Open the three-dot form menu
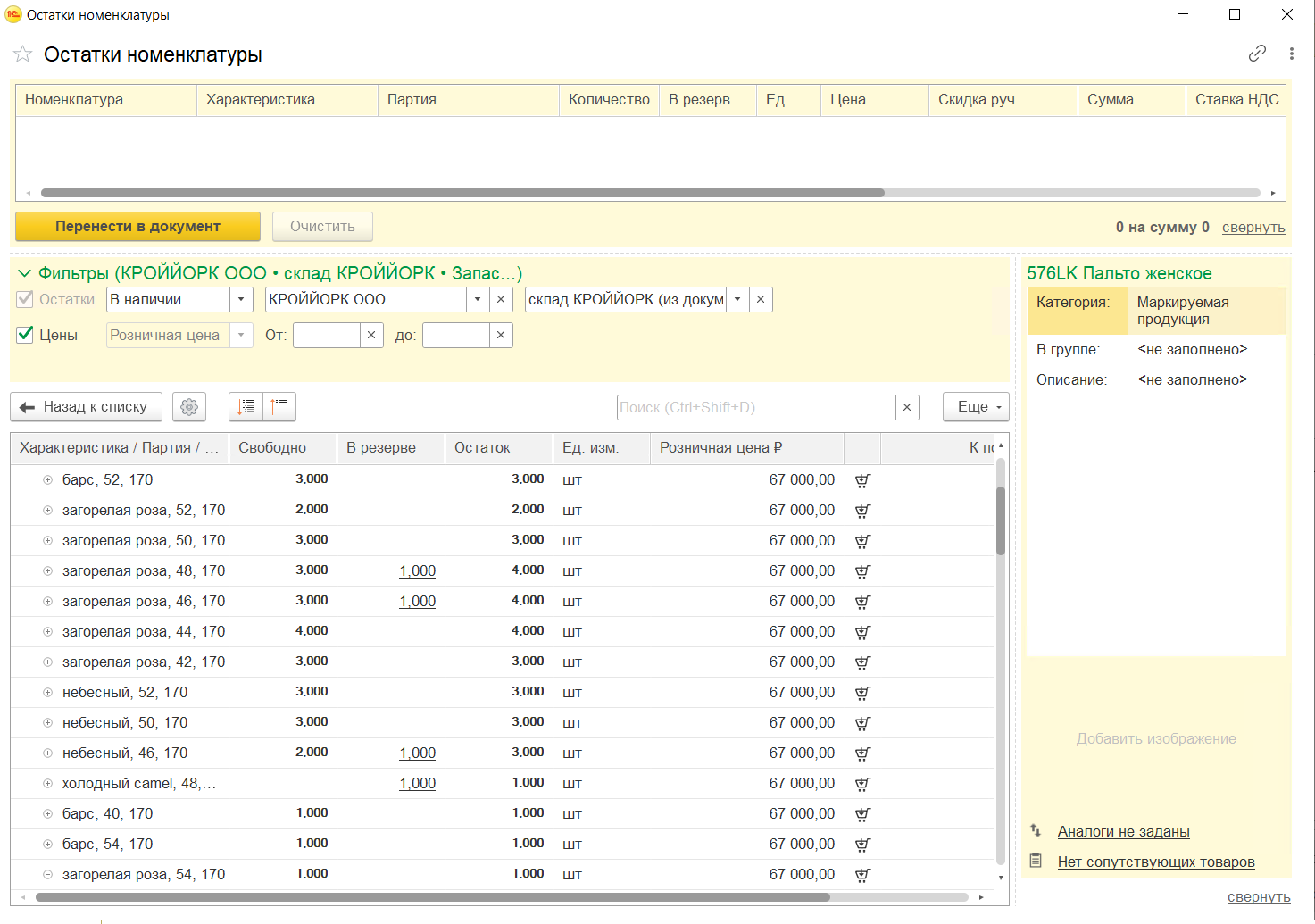This screenshot has width=1315, height=924. point(1291,54)
